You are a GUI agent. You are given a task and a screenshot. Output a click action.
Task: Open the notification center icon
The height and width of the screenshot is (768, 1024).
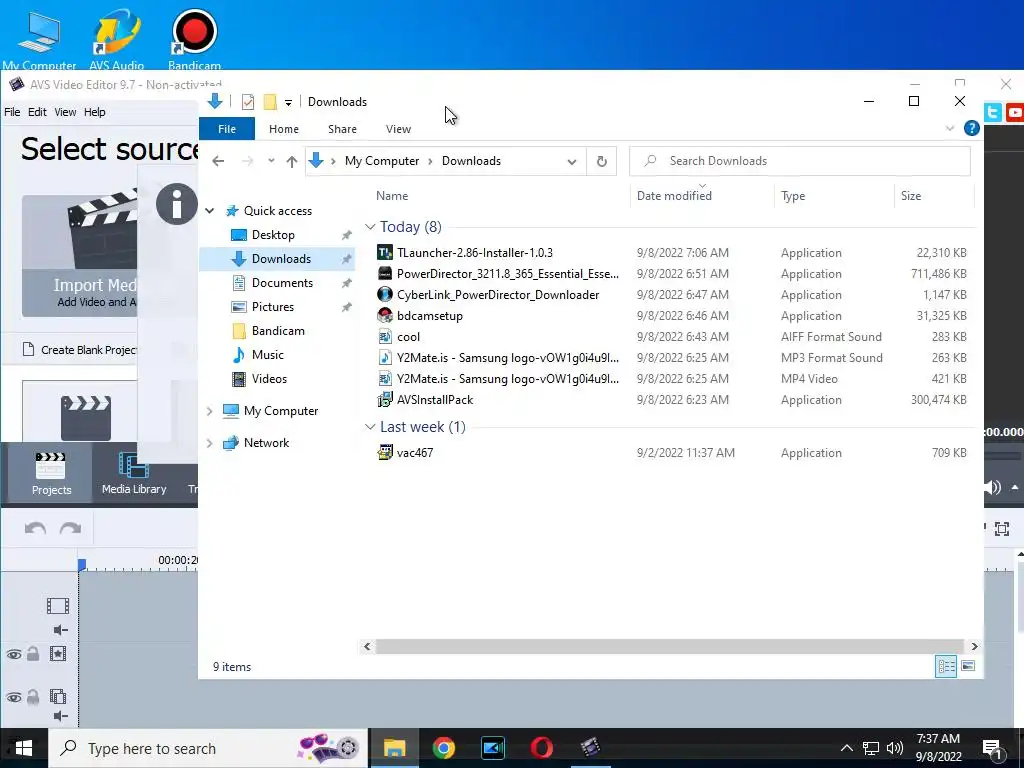pos(992,748)
